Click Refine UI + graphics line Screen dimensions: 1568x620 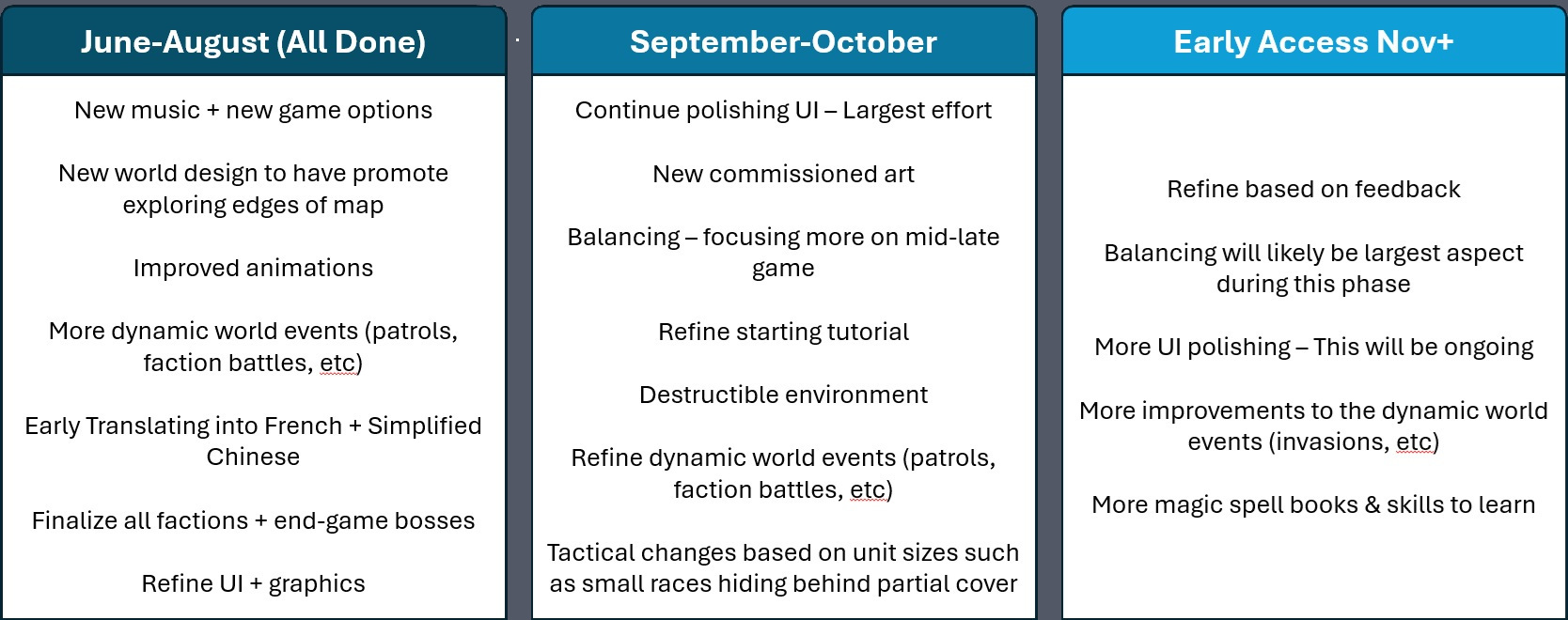pyautogui.click(x=253, y=584)
